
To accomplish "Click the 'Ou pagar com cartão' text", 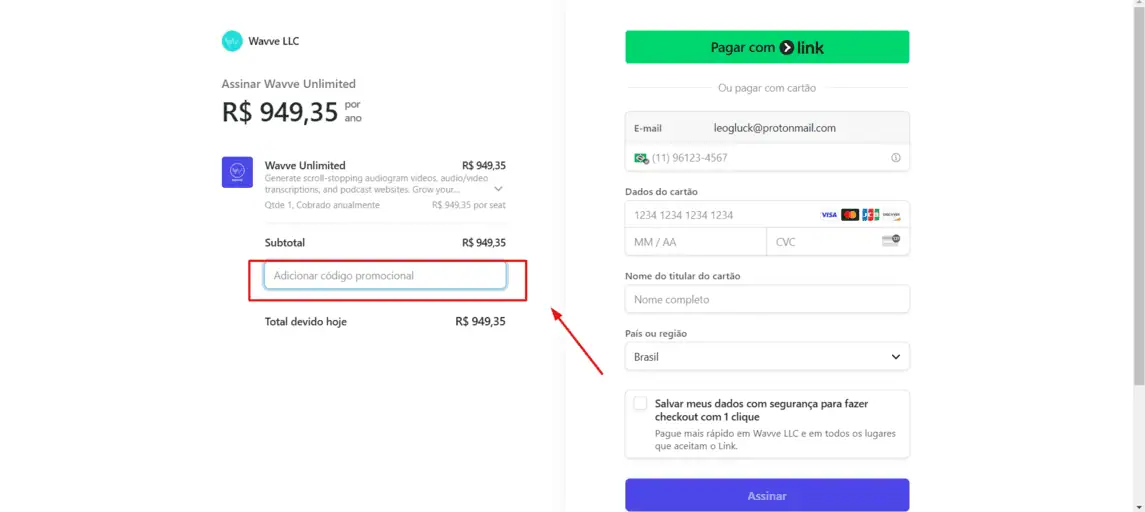I will point(767,88).
